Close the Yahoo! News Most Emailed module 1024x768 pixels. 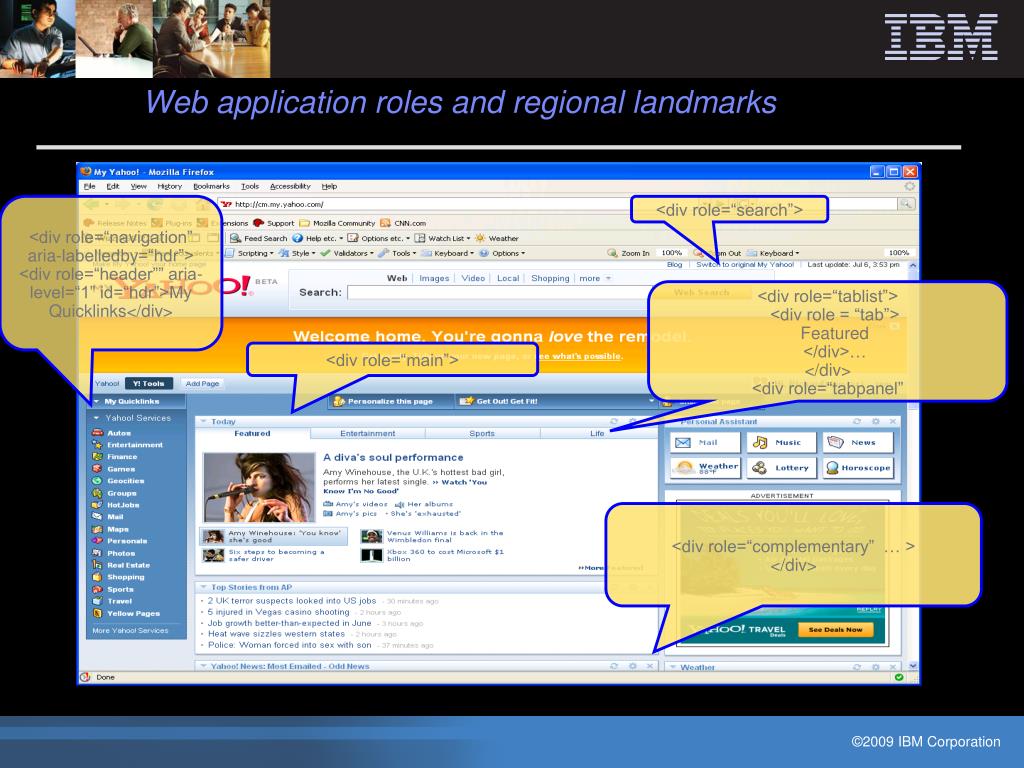(649, 666)
